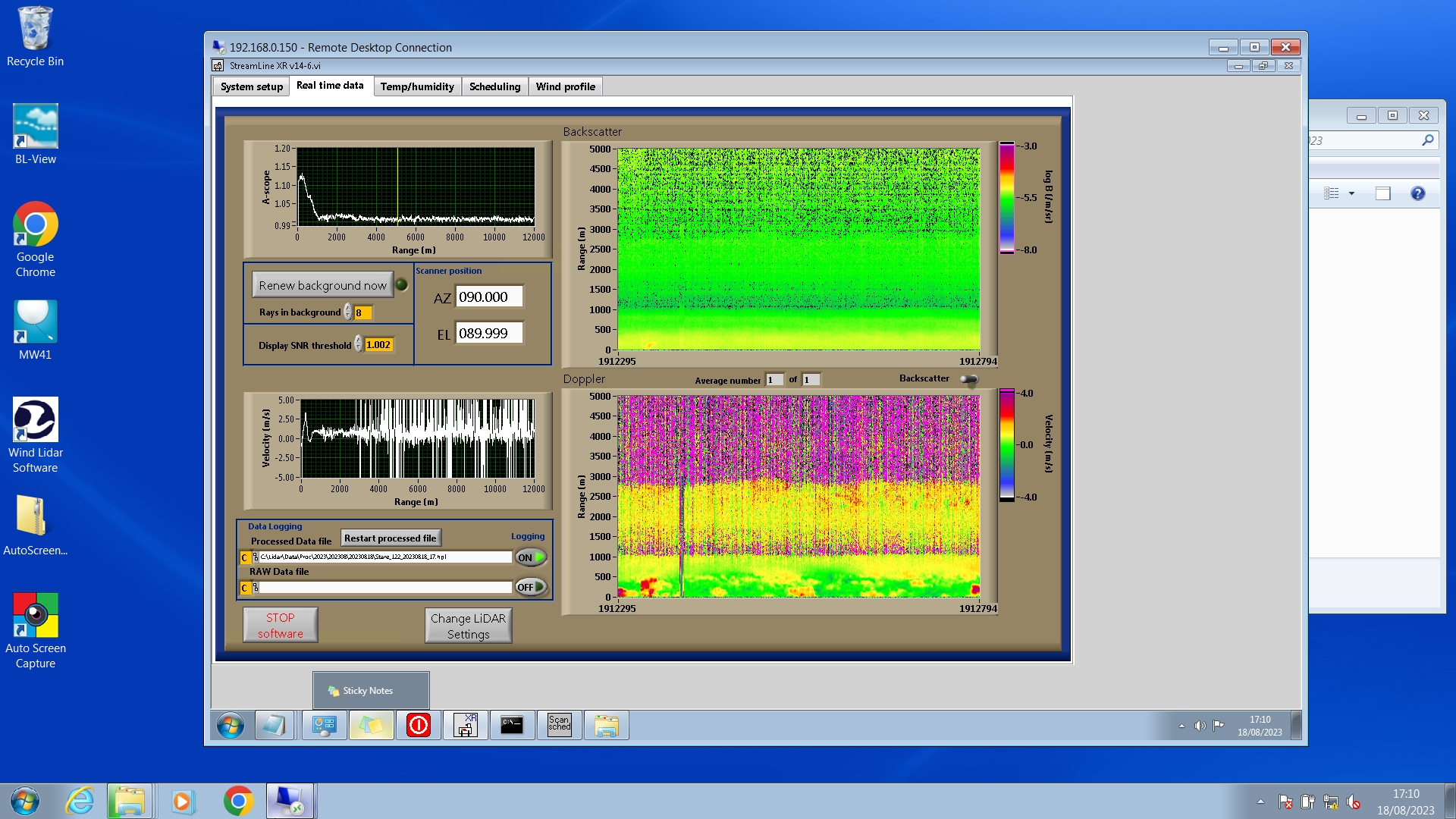Click Change LiDAR Settings button
This screenshot has height=819, width=1456.
468,626
